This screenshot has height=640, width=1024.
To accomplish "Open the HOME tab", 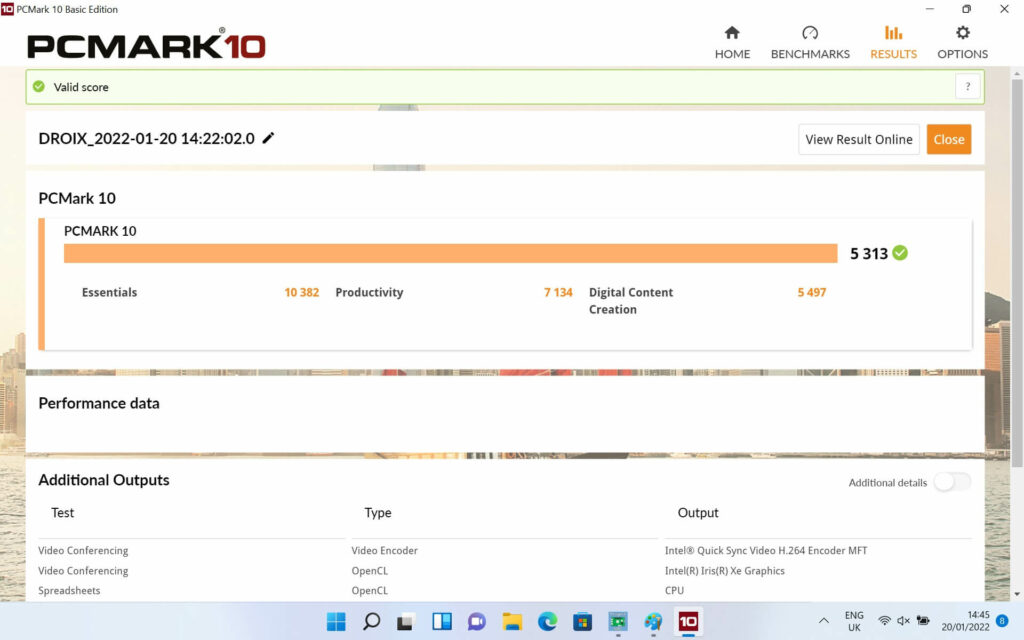I will click(x=732, y=42).
